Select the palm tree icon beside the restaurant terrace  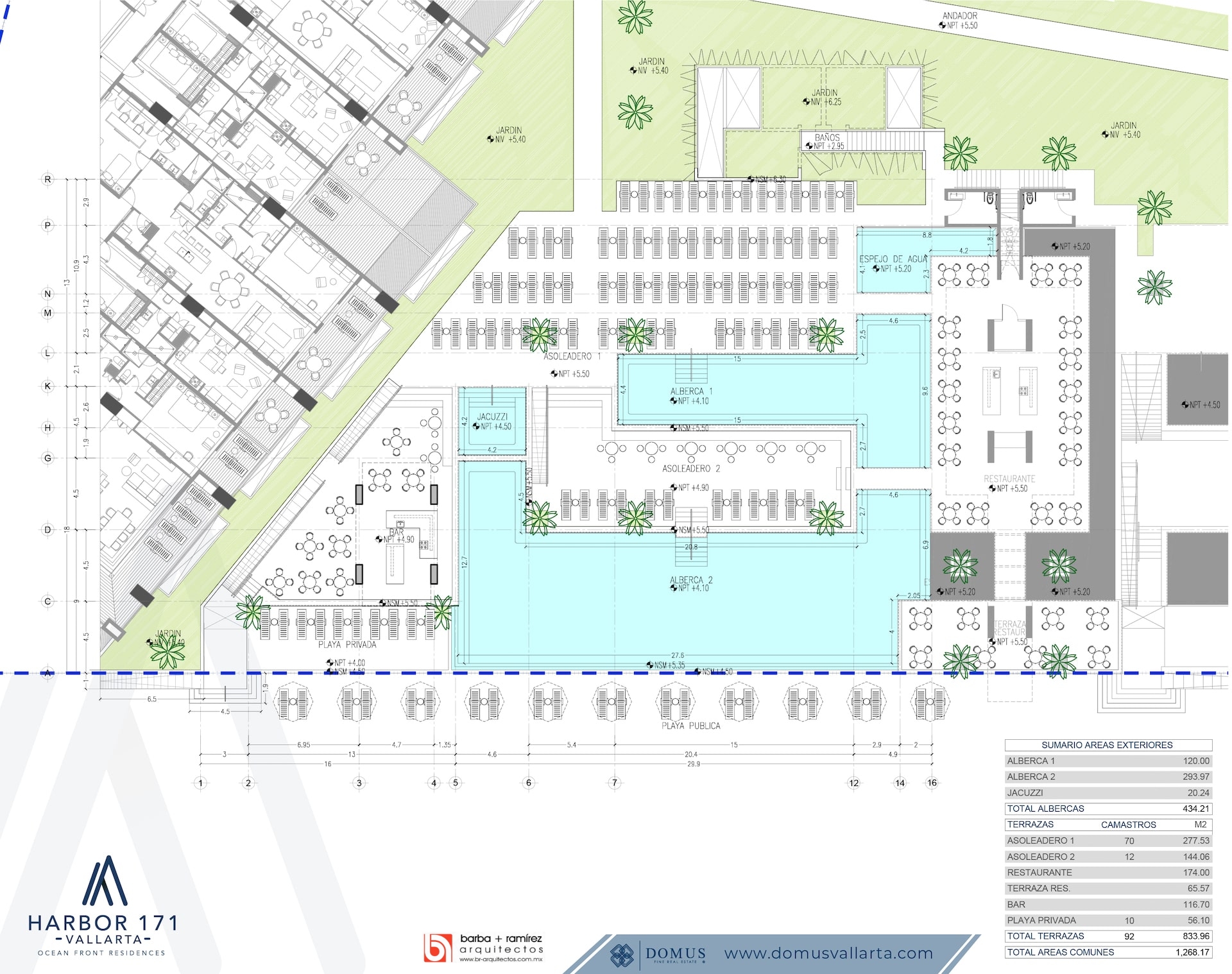pos(959,661)
